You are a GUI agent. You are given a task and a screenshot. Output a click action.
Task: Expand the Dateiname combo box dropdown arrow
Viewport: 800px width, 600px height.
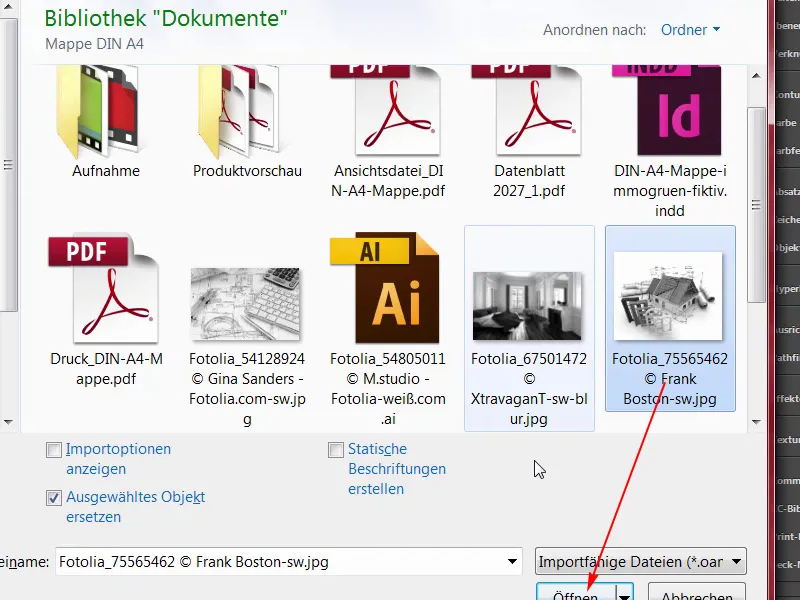pos(512,562)
